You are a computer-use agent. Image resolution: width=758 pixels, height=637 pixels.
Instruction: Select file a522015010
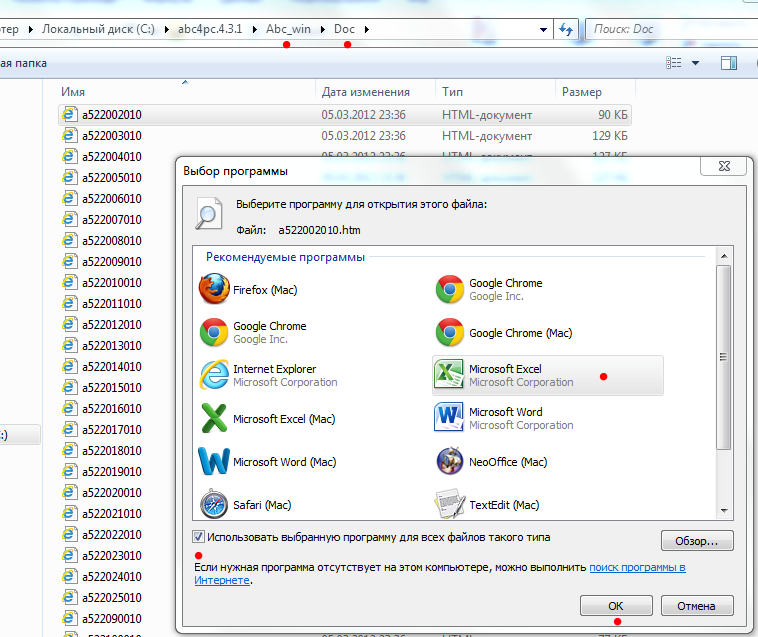click(112, 388)
